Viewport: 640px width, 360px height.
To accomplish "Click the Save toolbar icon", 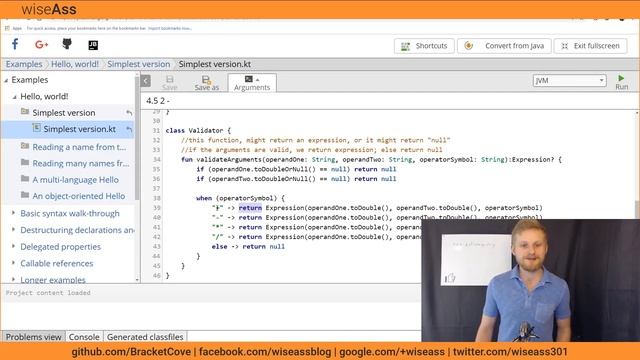I will point(169,82).
